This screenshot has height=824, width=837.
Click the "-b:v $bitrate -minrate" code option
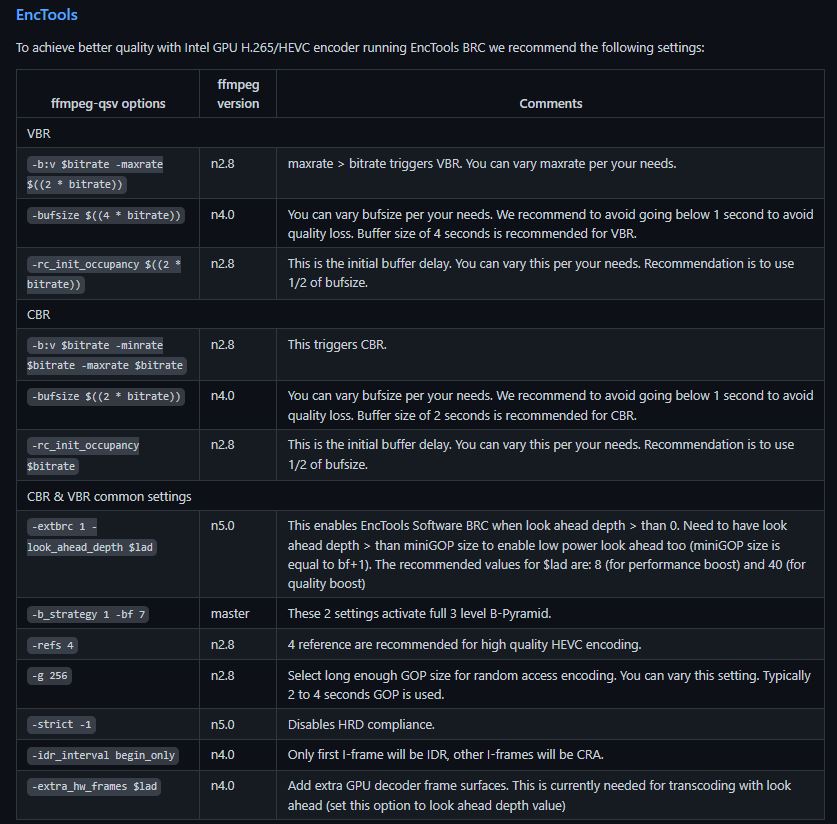95,345
